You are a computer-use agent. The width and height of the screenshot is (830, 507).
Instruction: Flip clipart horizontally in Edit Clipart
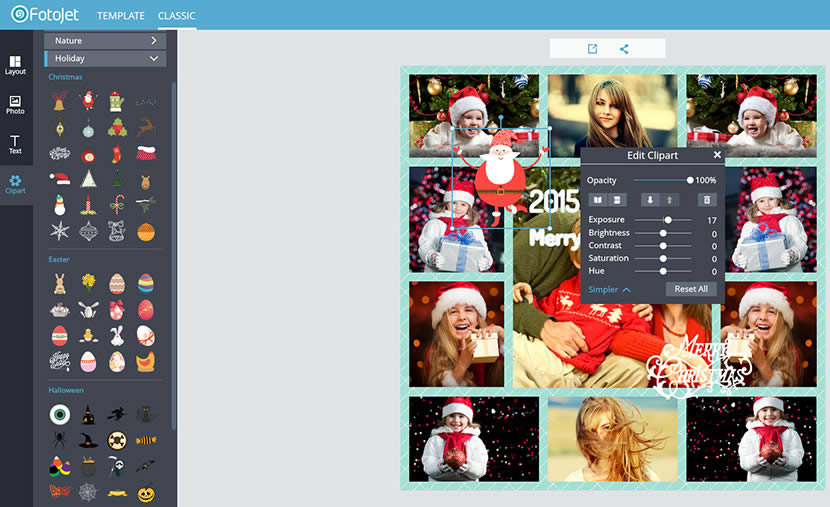point(598,200)
